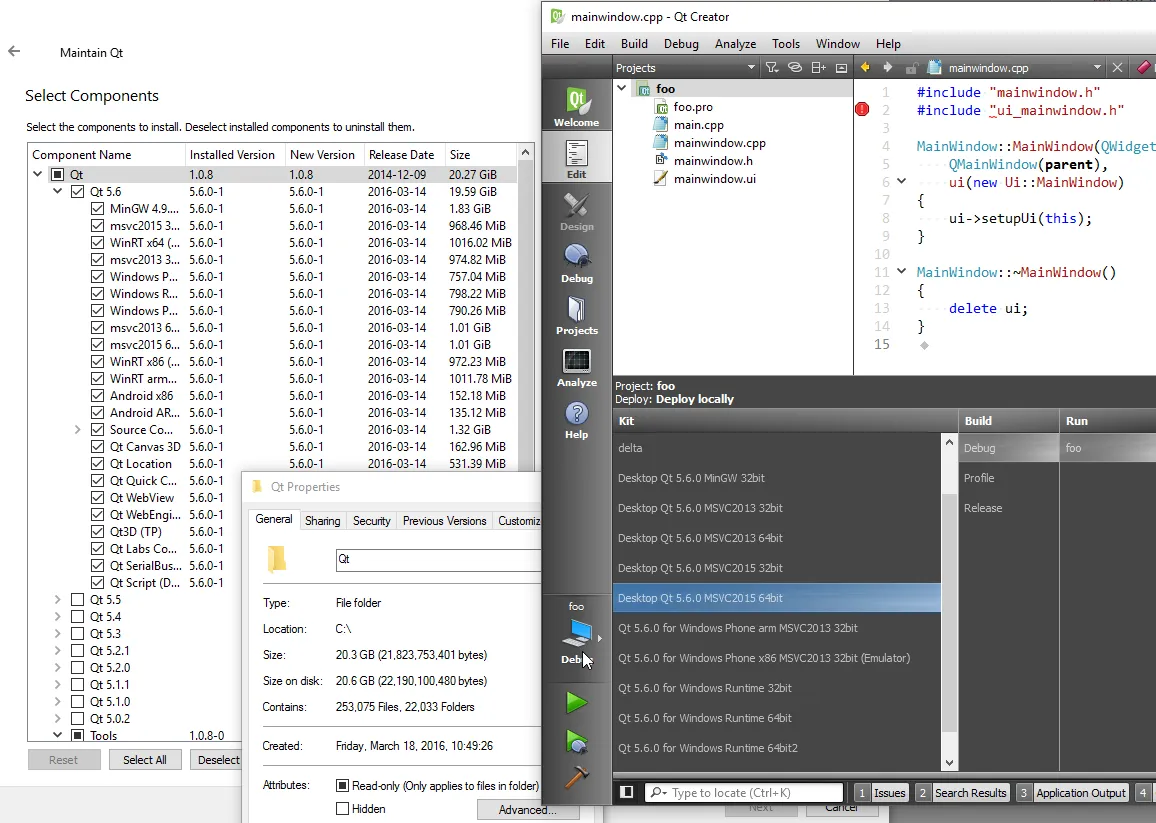The image size is (1156, 823).
Task: Enable the Hidden attribute checkbox
Action: pyautogui.click(x=342, y=809)
